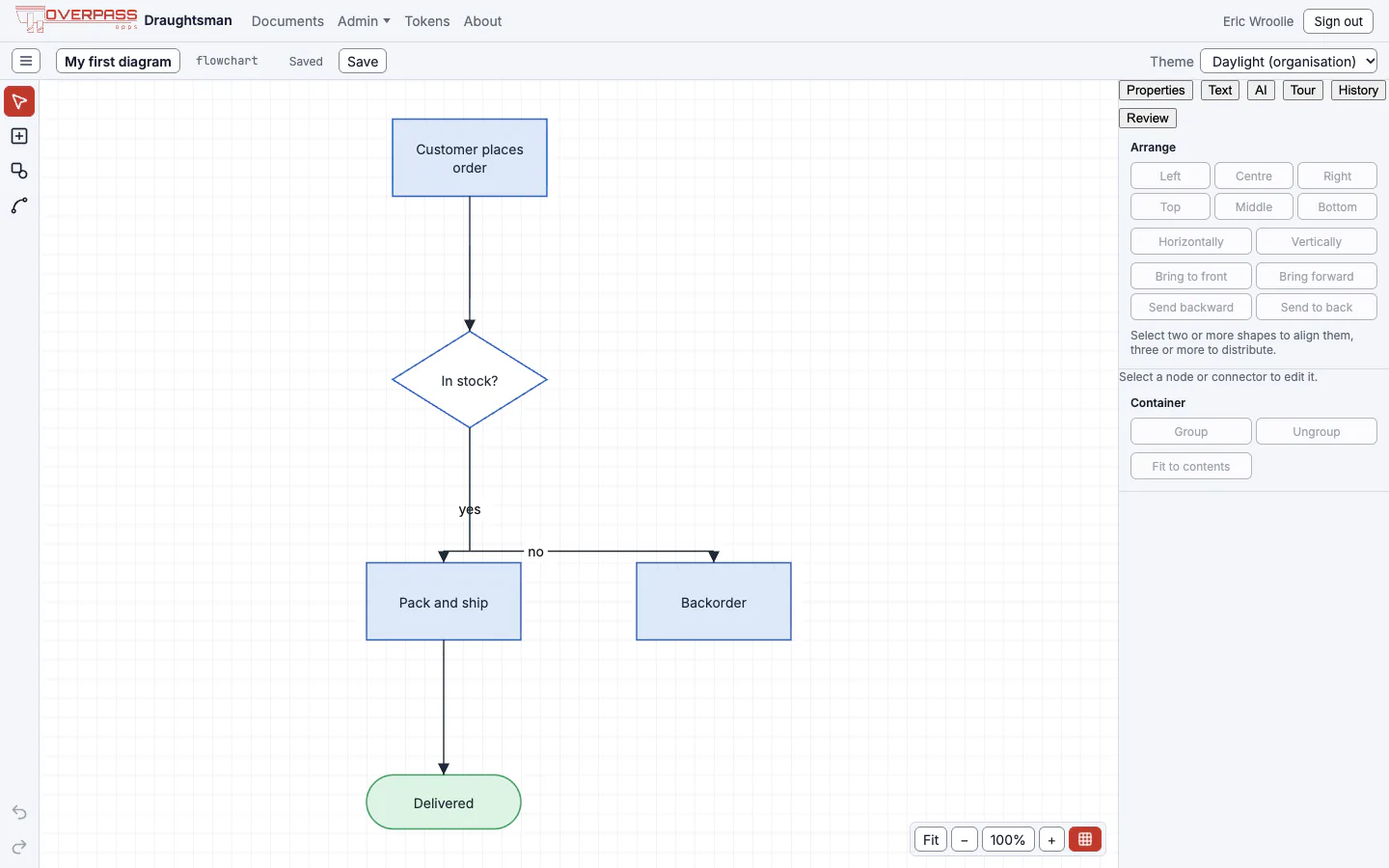1389x868 pixels.
Task: Select the pointer selection tool
Action: (19, 101)
